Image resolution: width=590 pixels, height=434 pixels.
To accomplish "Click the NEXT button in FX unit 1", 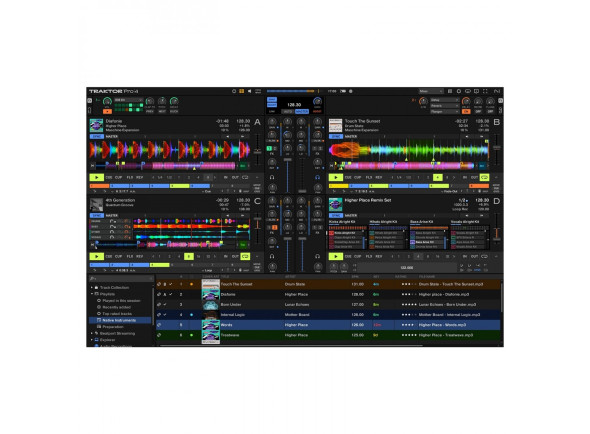I will (162, 111).
